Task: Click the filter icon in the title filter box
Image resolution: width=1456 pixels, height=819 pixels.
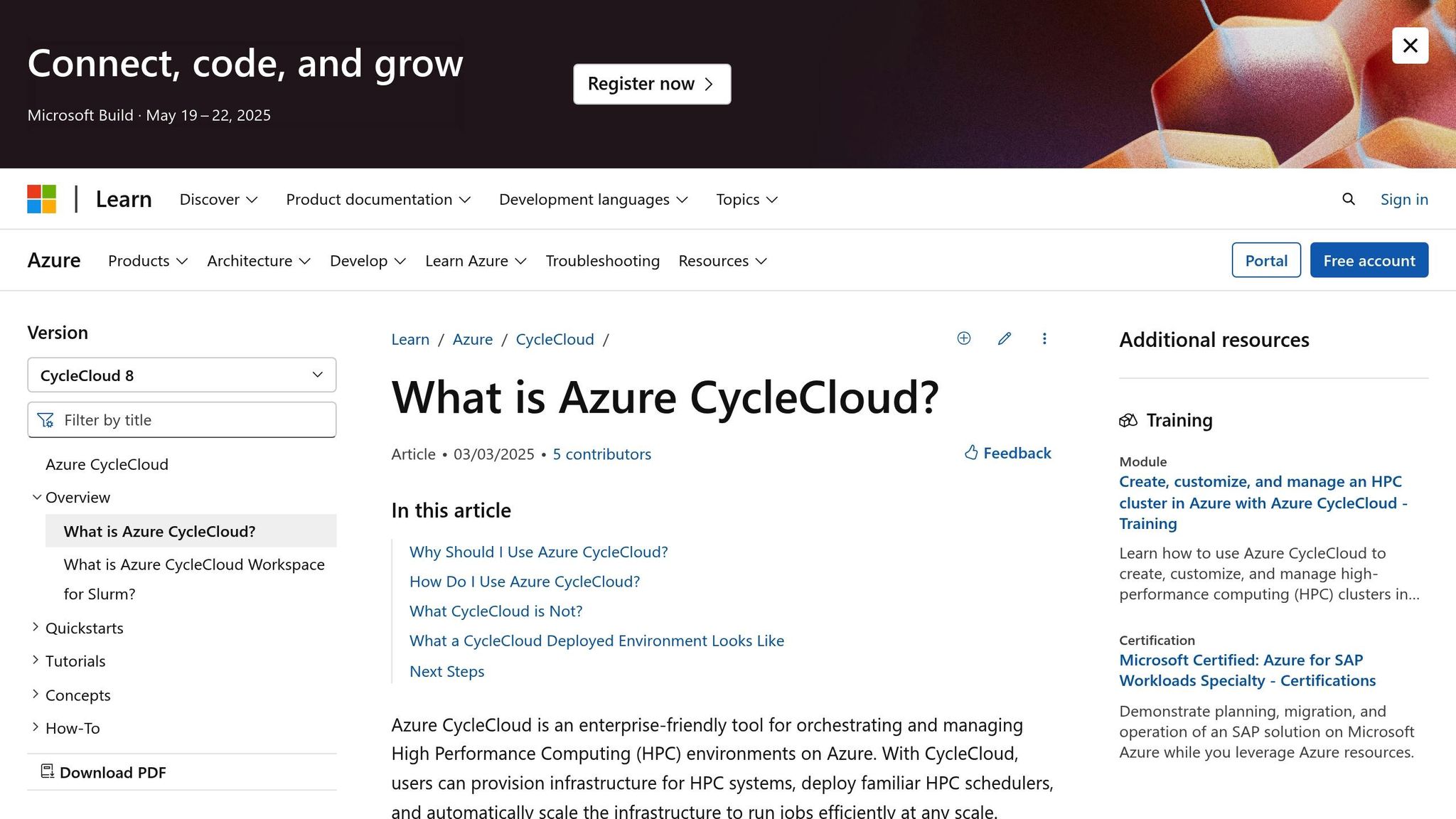Action: pos(45,420)
